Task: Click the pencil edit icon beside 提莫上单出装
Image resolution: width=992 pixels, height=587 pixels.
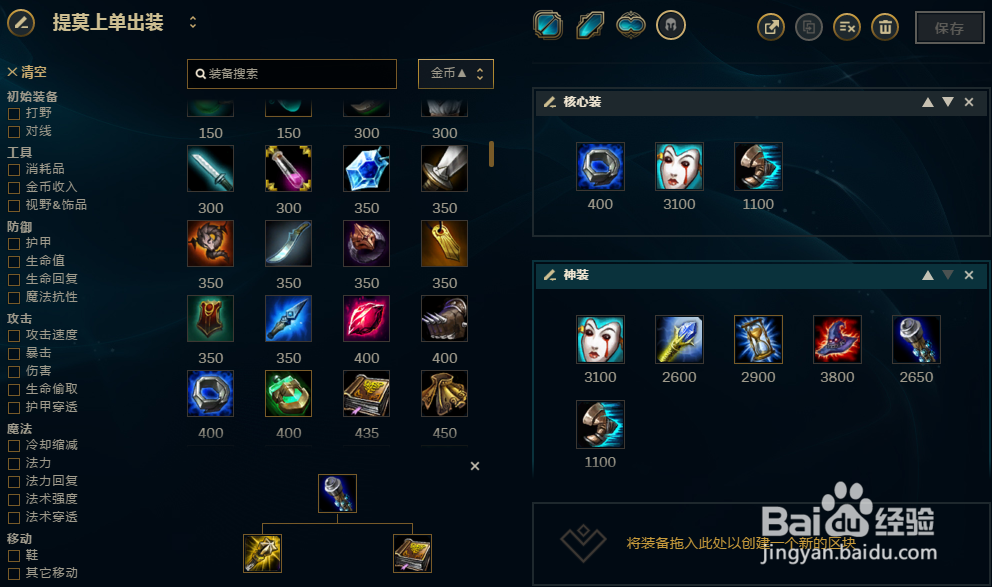Action: tap(21, 23)
